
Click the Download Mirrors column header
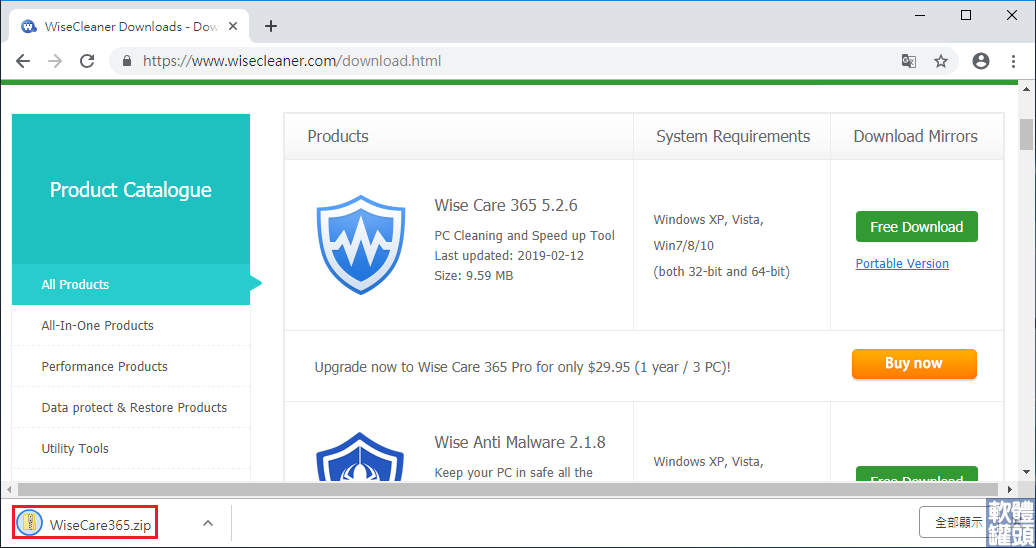point(916,136)
